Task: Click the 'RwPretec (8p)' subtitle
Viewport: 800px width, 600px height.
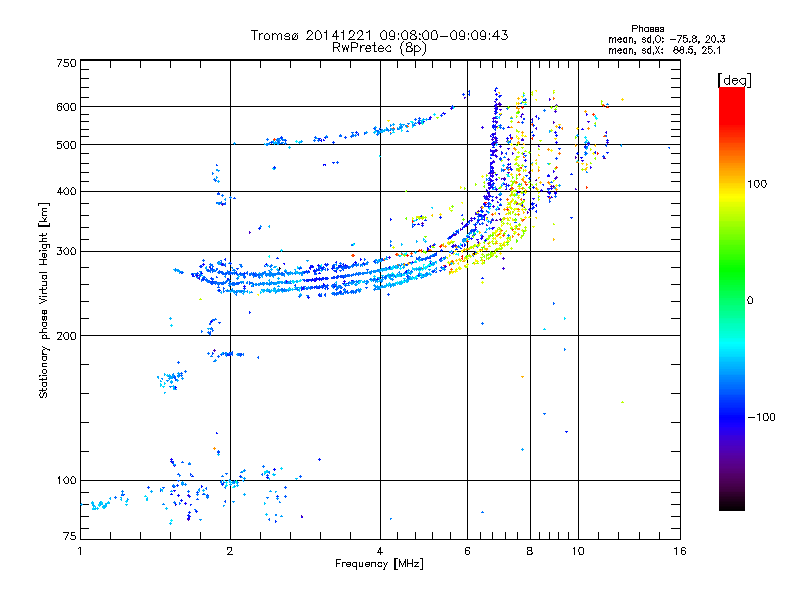Action: [x=379, y=48]
